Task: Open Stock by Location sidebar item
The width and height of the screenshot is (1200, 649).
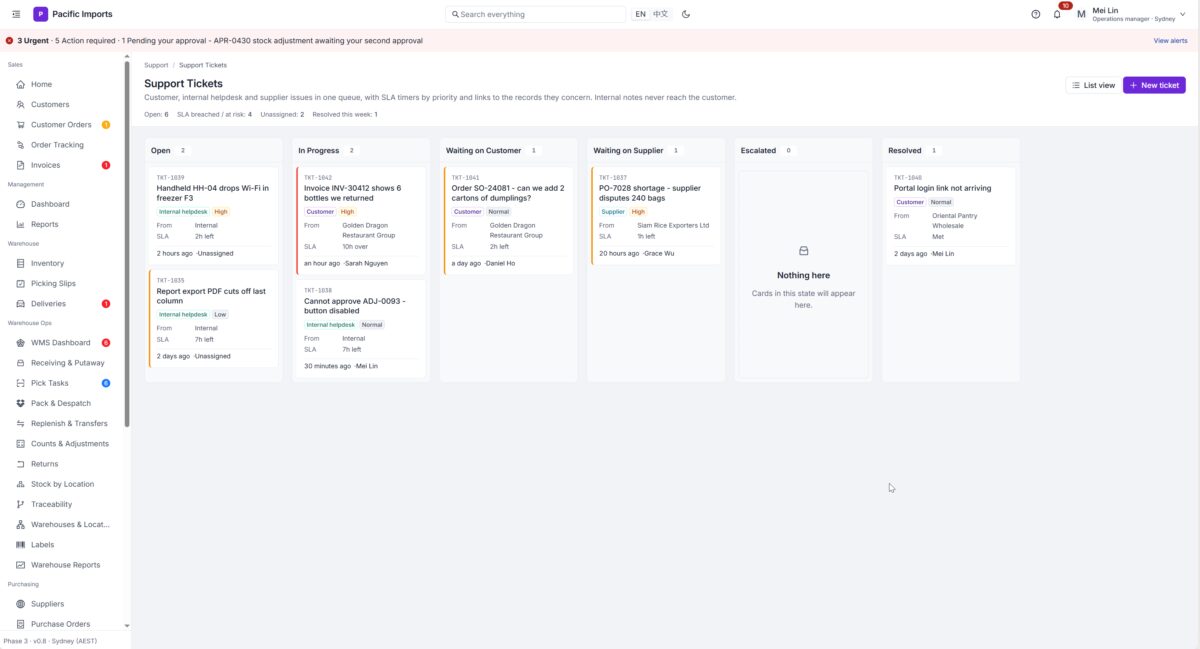Action: coord(64,484)
